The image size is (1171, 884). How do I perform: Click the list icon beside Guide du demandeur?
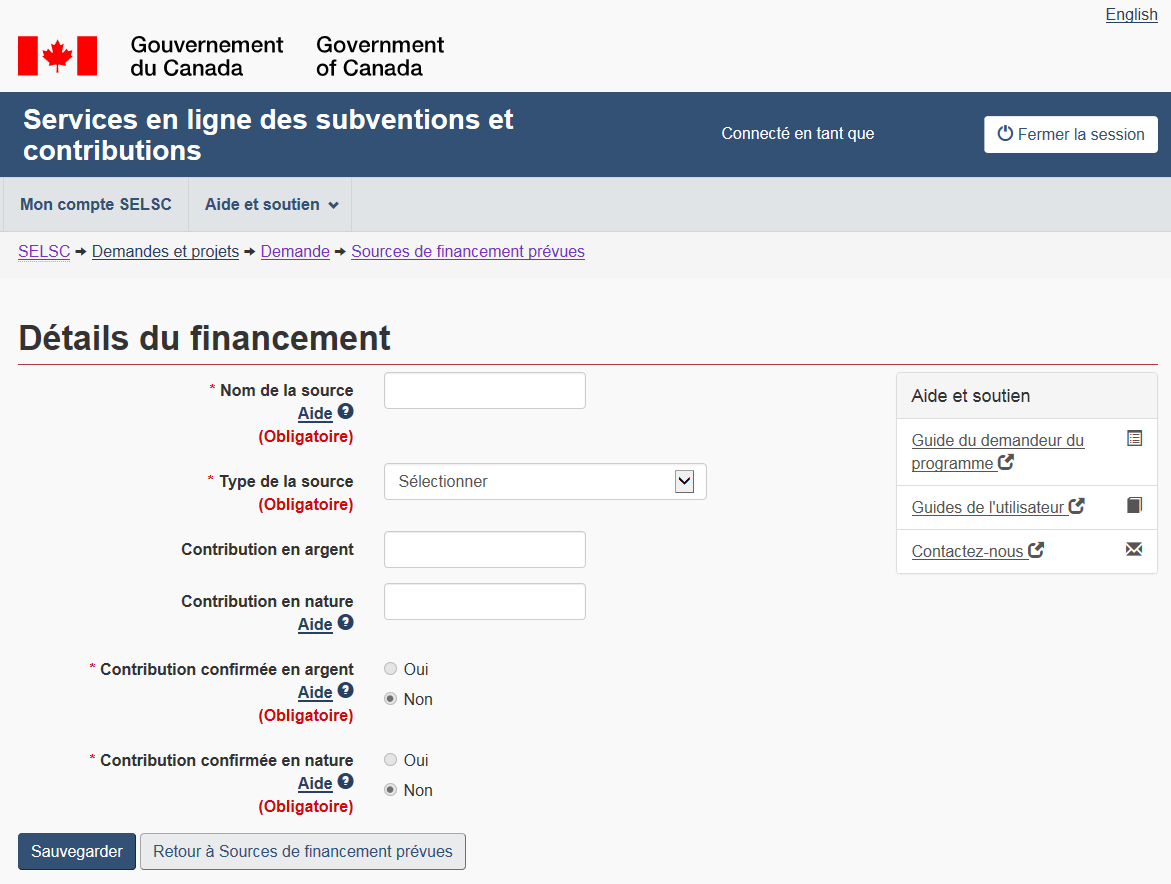1134,438
